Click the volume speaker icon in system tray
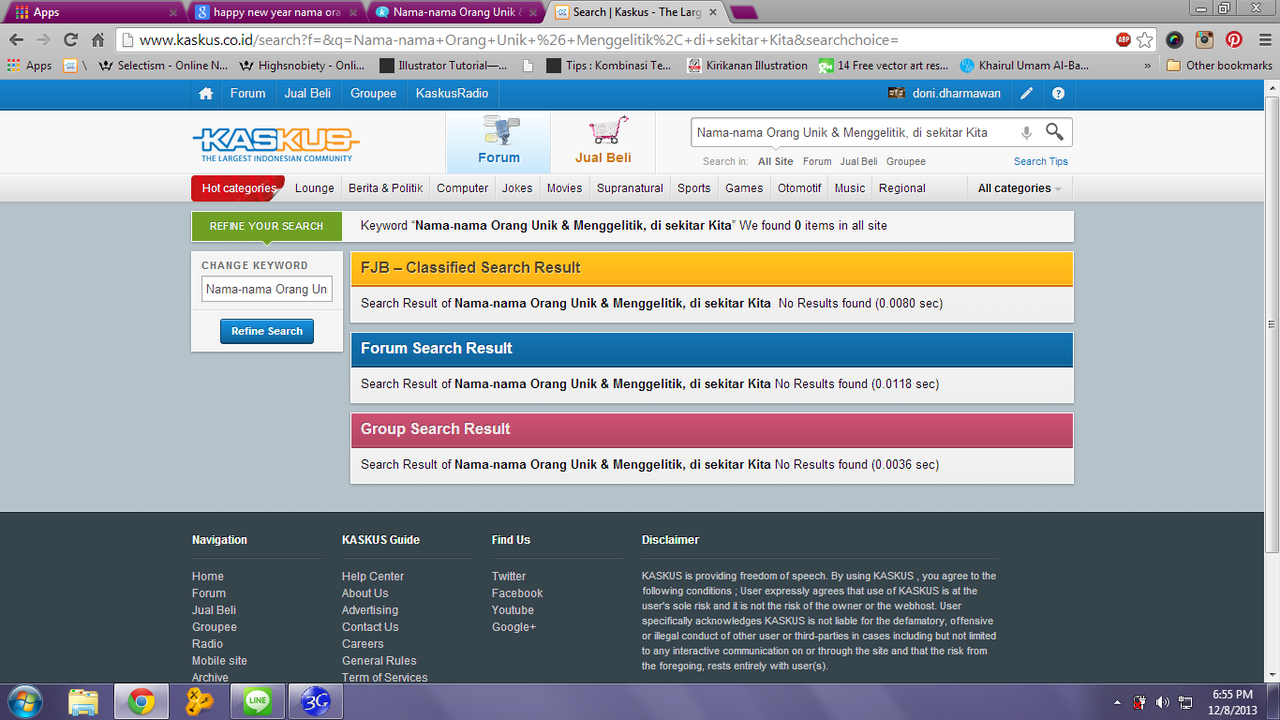The height and width of the screenshot is (720, 1280). [x=1162, y=702]
